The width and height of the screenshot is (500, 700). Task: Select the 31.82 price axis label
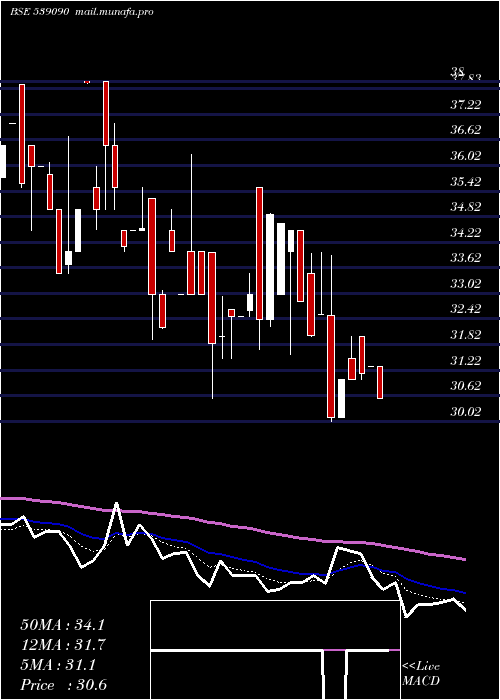466,335
